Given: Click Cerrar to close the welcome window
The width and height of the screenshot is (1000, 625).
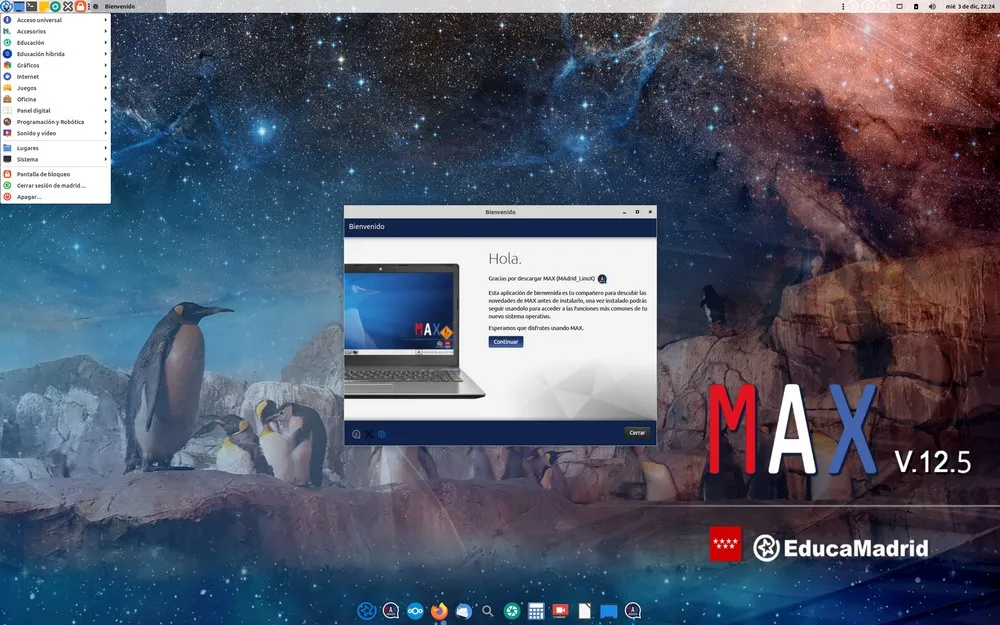Looking at the screenshot, I should (637, 432).
